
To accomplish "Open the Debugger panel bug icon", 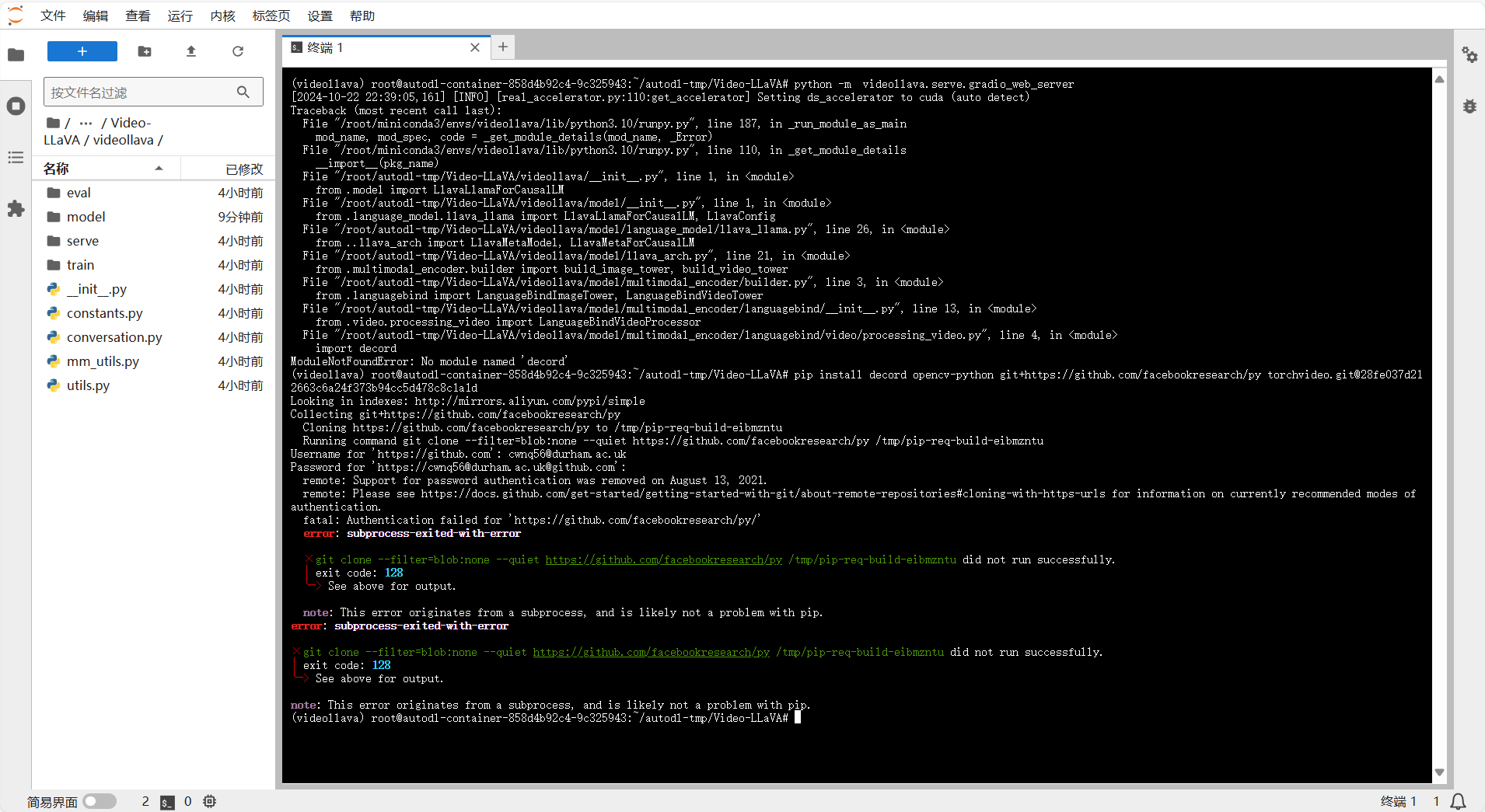I will coord(1469,106).
